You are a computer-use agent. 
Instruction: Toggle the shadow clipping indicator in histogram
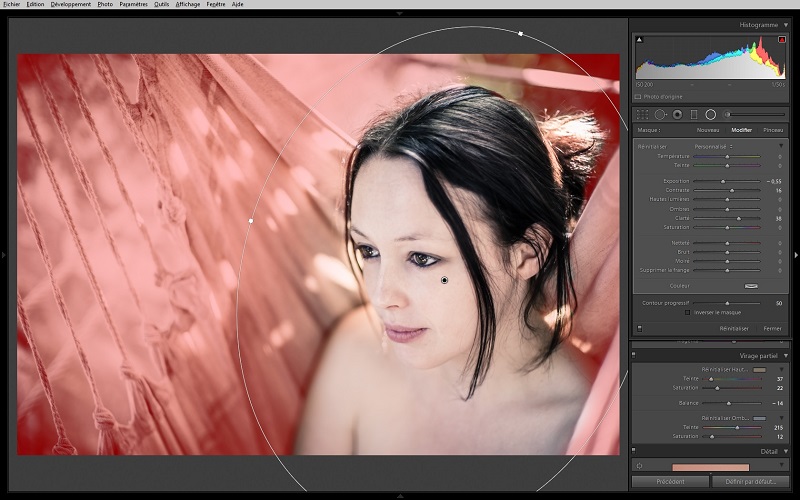coord(640,40)
